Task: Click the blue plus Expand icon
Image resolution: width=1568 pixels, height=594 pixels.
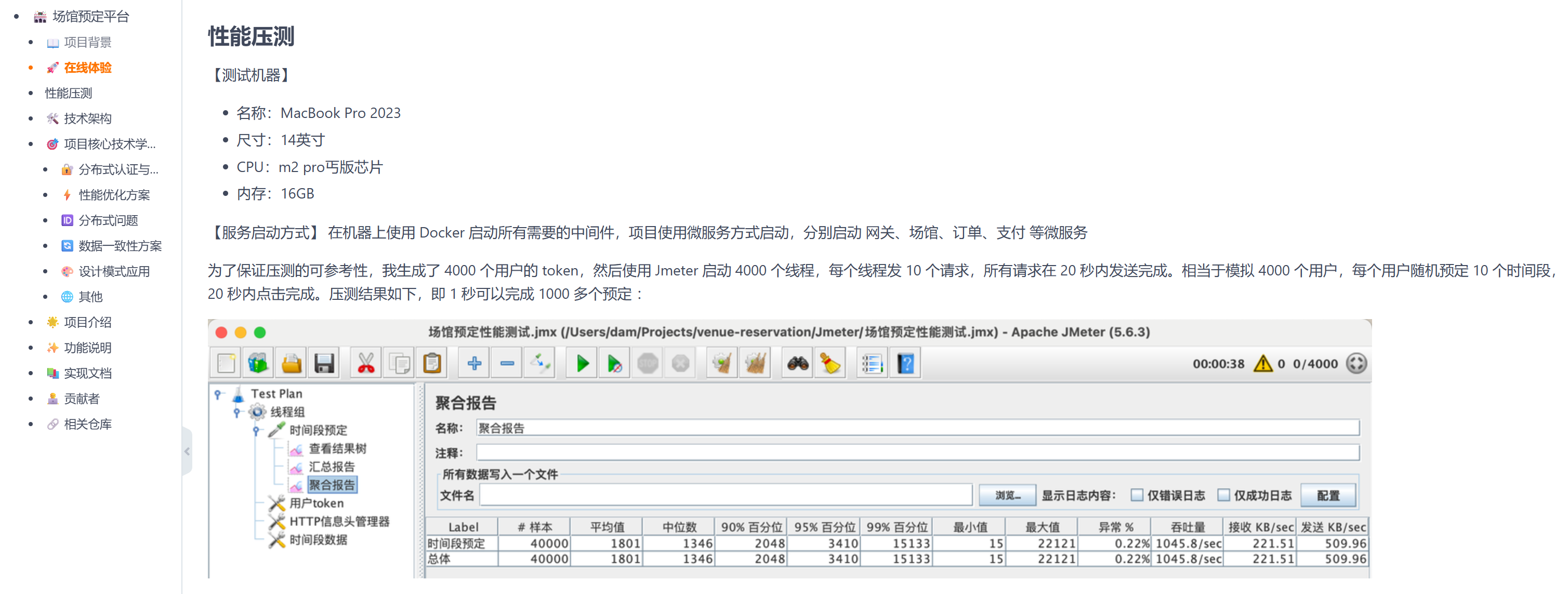Action: (x=474, y=364)
